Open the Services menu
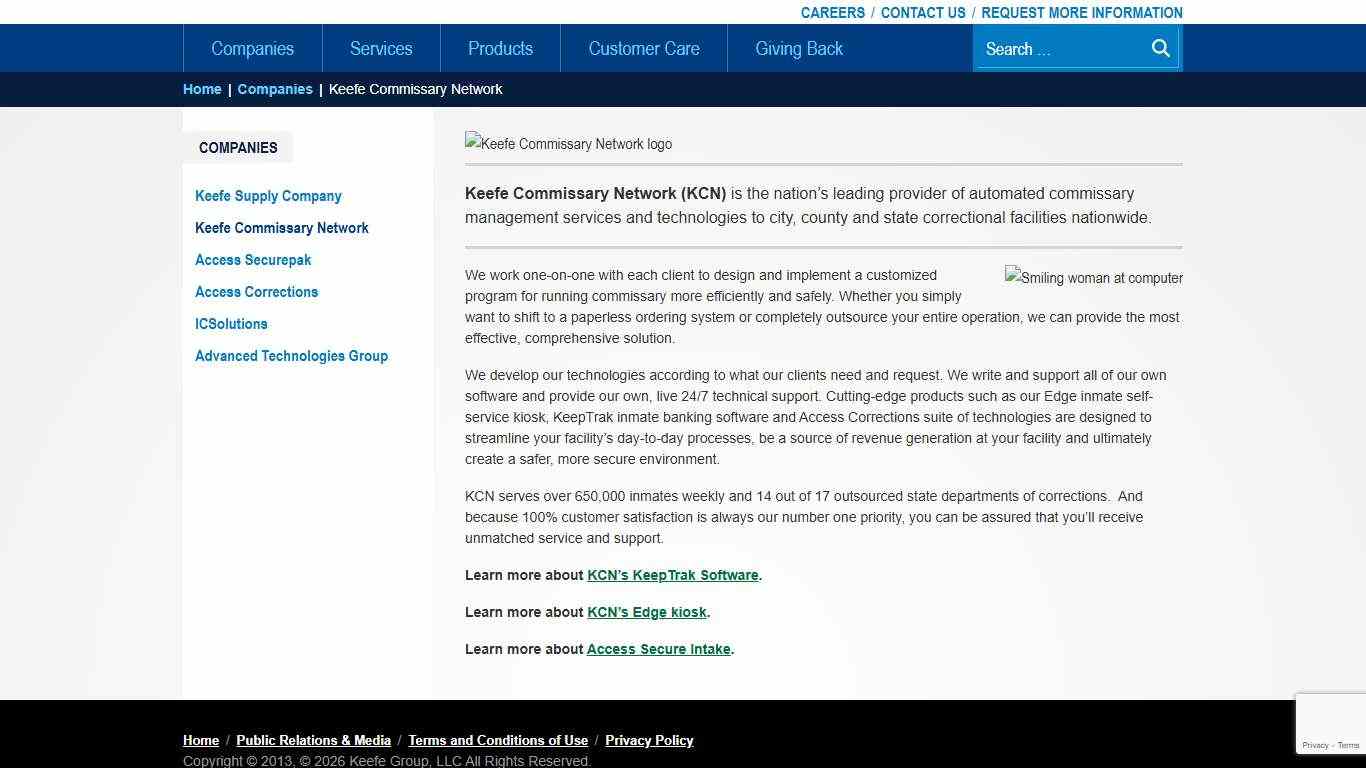The height and width of the screenshot is (768, 1366). [381, 48]
